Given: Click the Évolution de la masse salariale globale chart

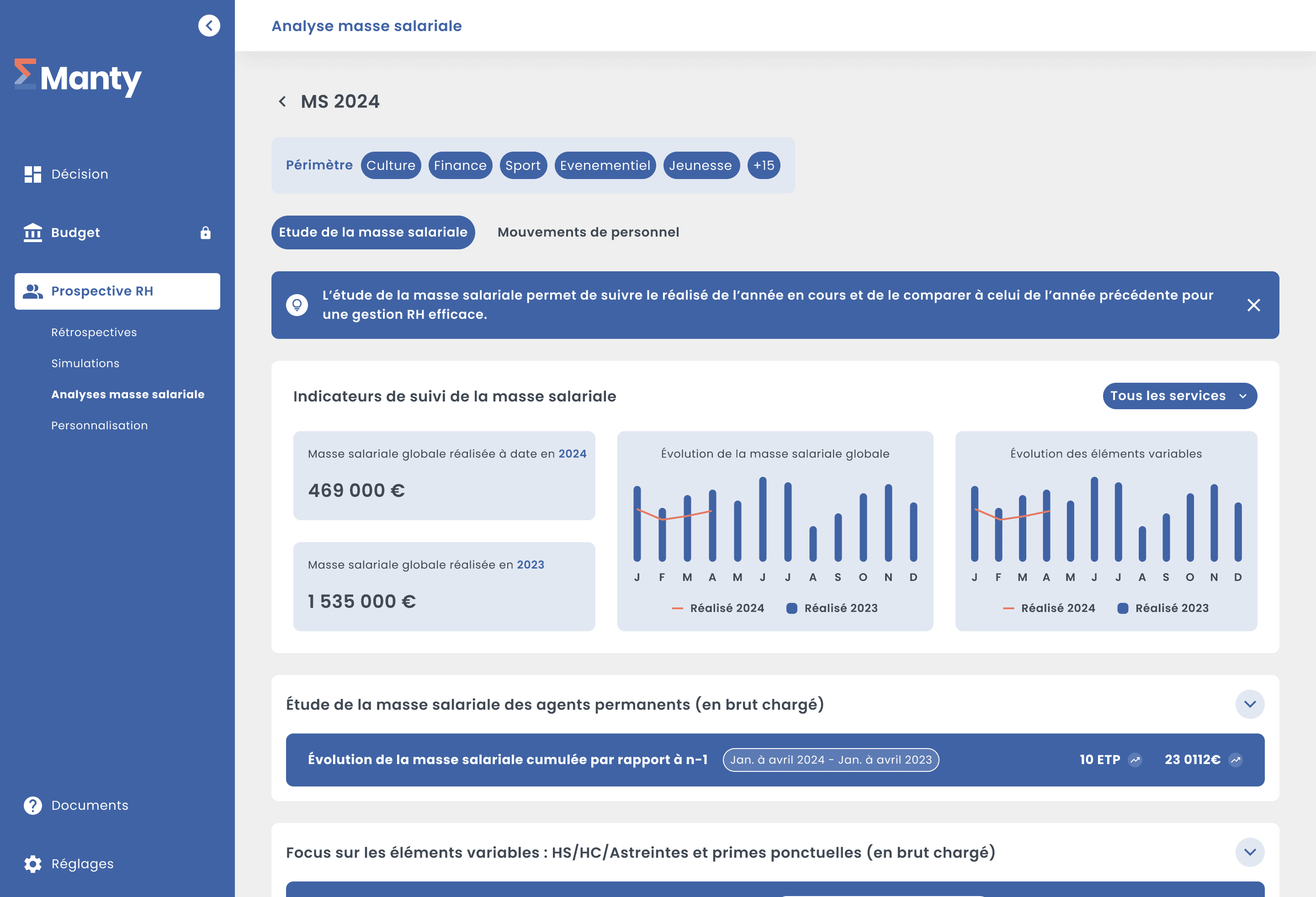Looking at the screenshot, I should pos(775,531).
